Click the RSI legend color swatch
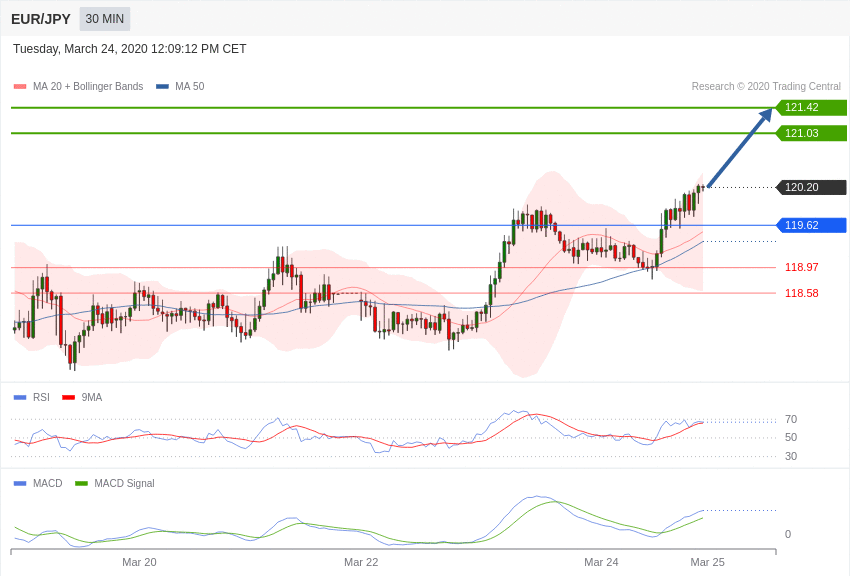850x576 pixels. pyautogui.click(x=20, y=397)
